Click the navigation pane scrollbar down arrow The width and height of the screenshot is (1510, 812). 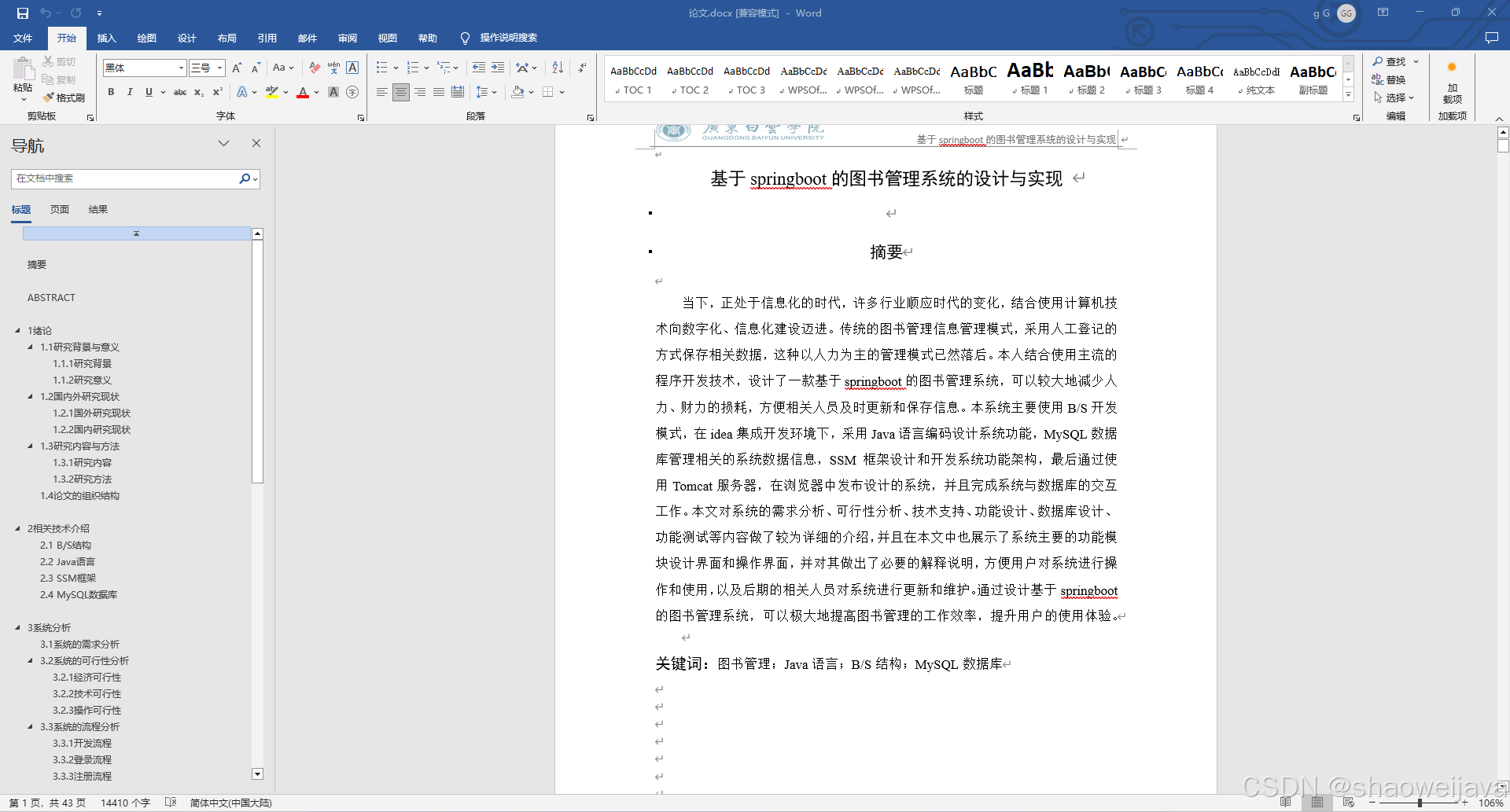pos(257,773)
